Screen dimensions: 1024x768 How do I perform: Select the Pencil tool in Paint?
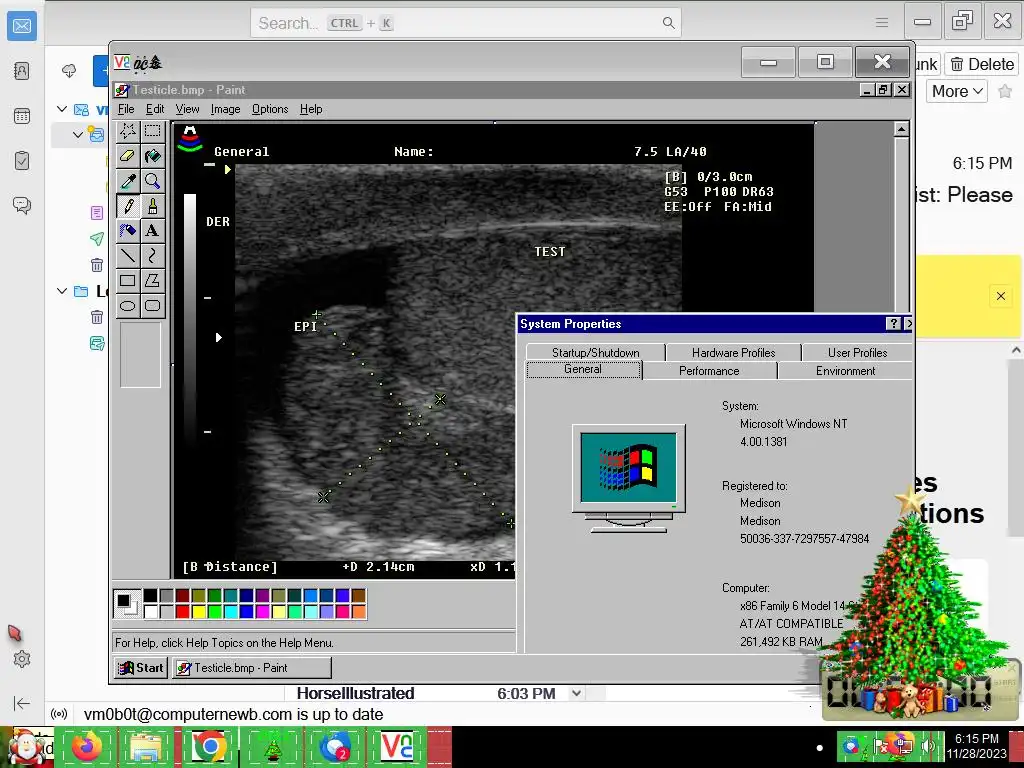[x=128, y=206]
